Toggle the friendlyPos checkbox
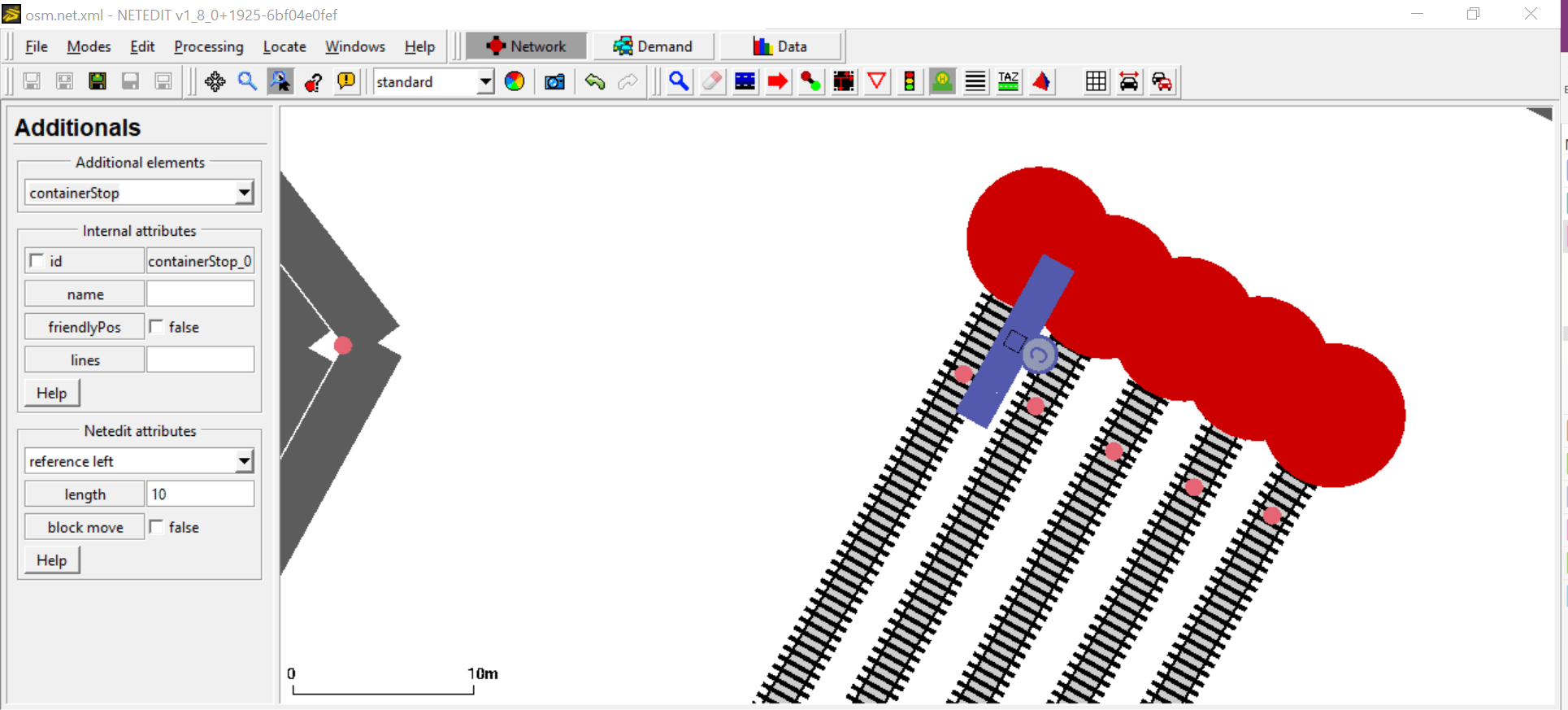 (x=157, y=327)
